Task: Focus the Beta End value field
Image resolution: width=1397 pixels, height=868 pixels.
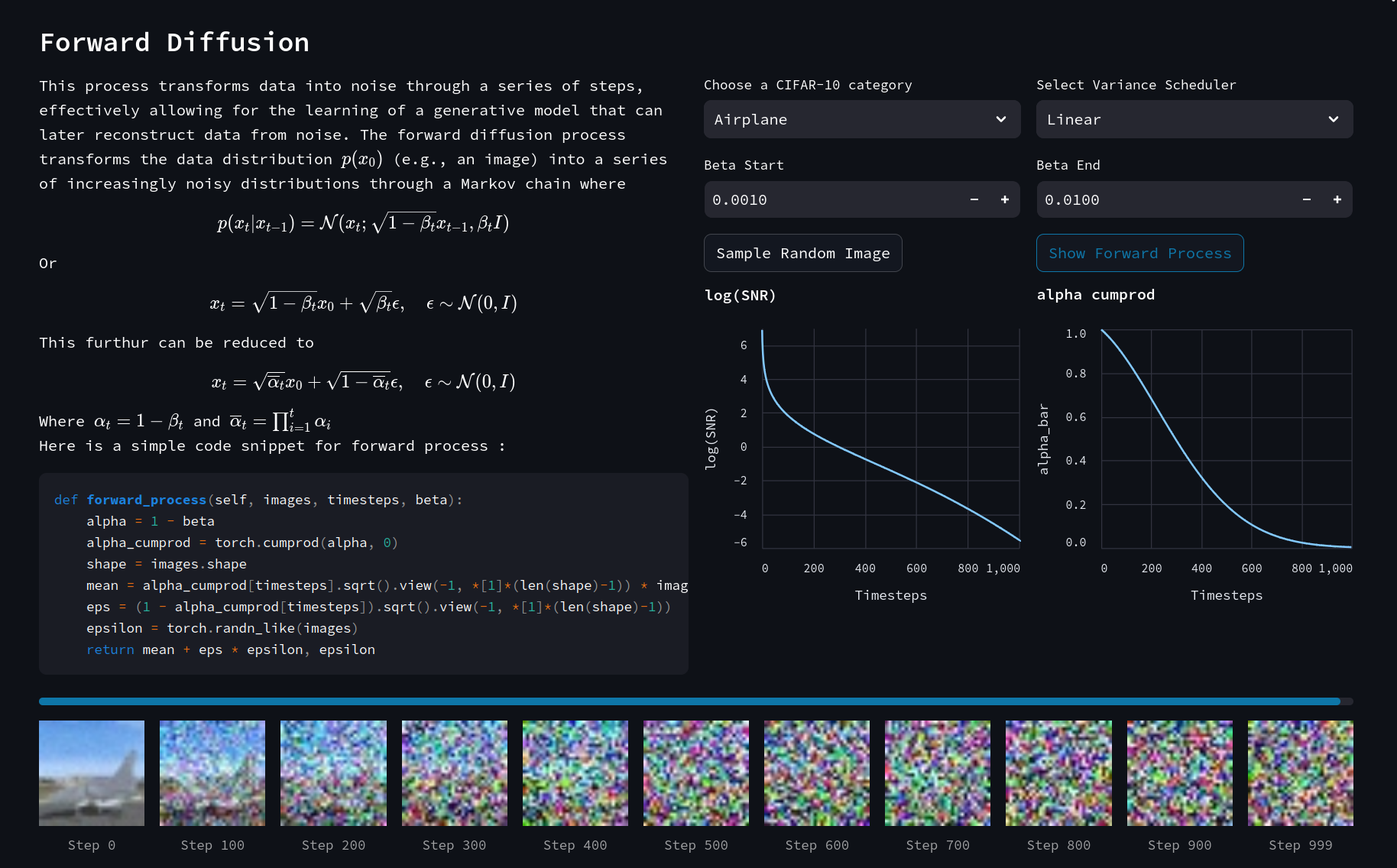Action: click(1162, 199)
